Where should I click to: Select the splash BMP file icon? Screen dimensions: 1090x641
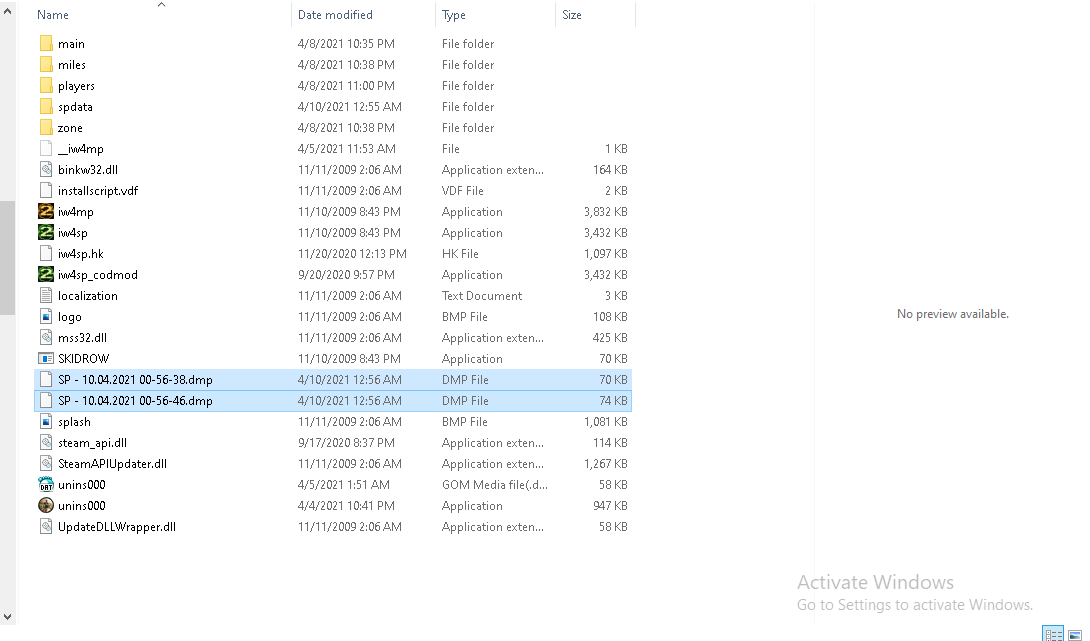[46, 421]
